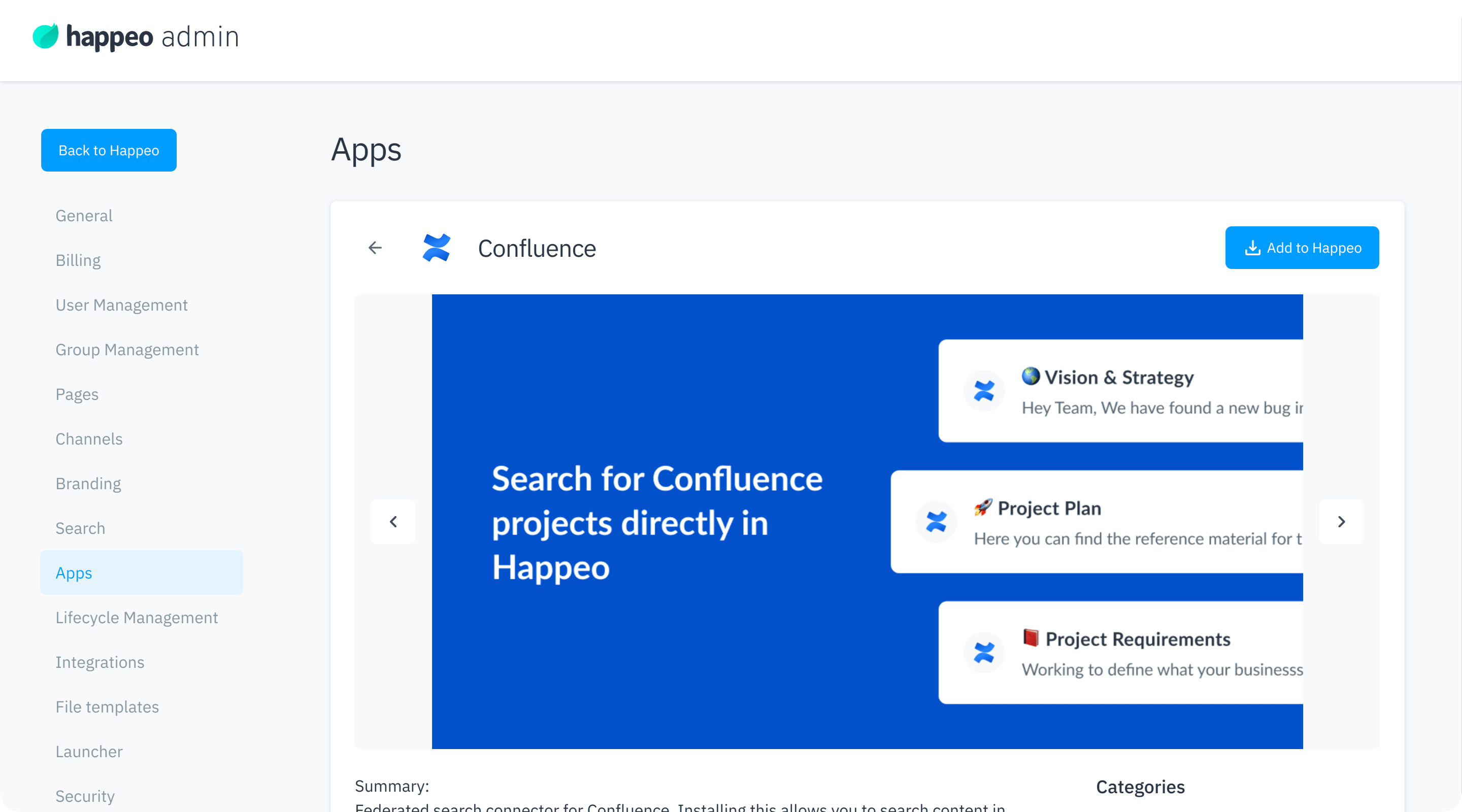Open the Billing page
The width and height of the screenshot is (1462, 812).
click(78, 260)
